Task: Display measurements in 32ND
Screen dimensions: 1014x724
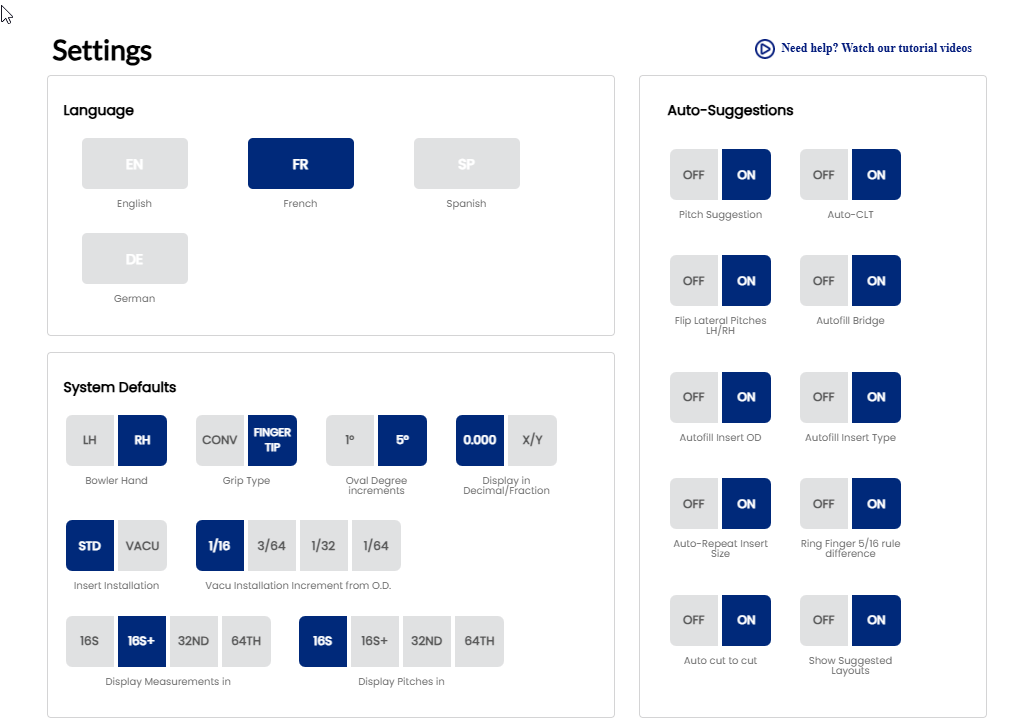Action: [x=194, y=641]
